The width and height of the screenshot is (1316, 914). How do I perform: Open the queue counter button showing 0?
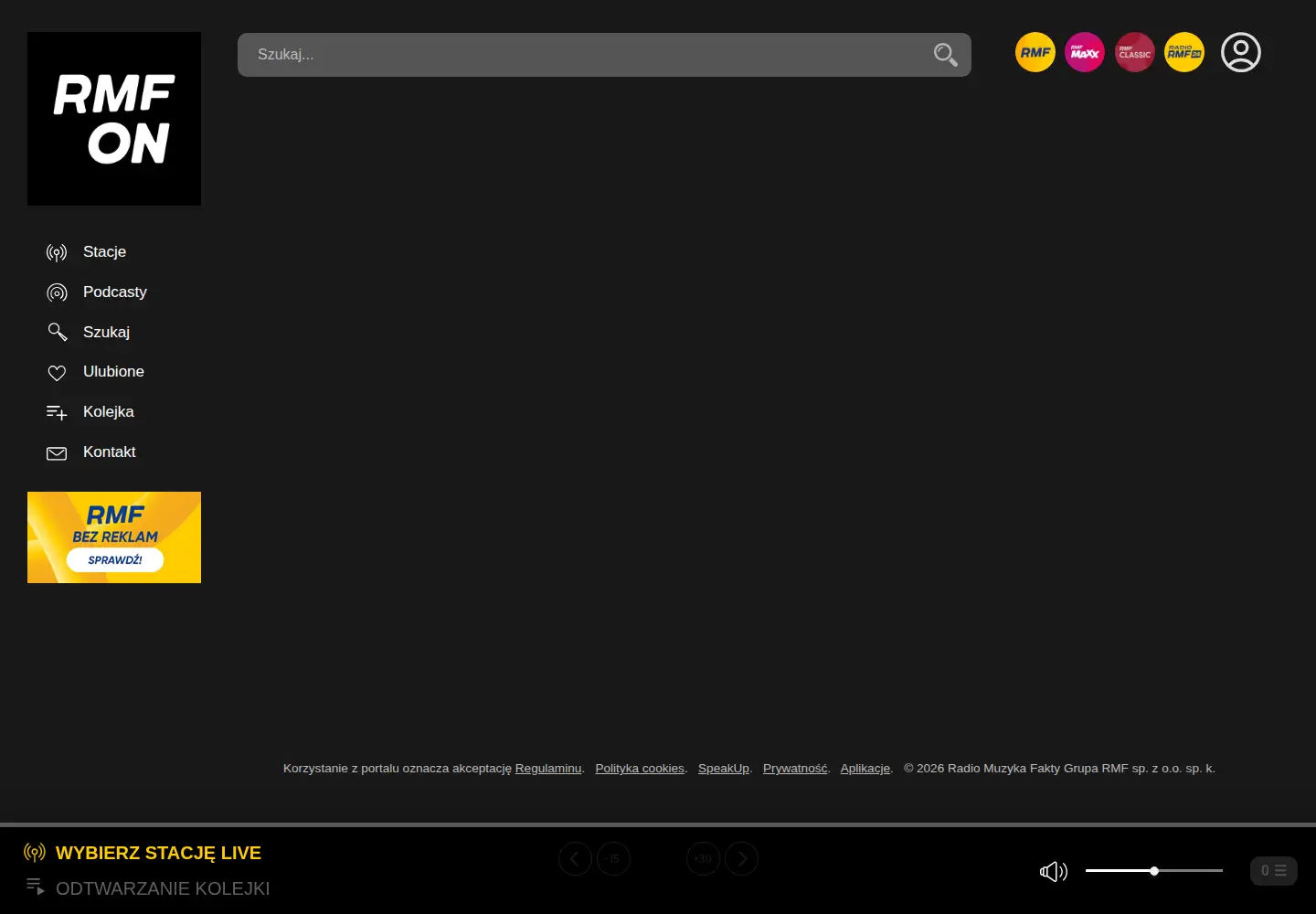(x=1274, y=871)
